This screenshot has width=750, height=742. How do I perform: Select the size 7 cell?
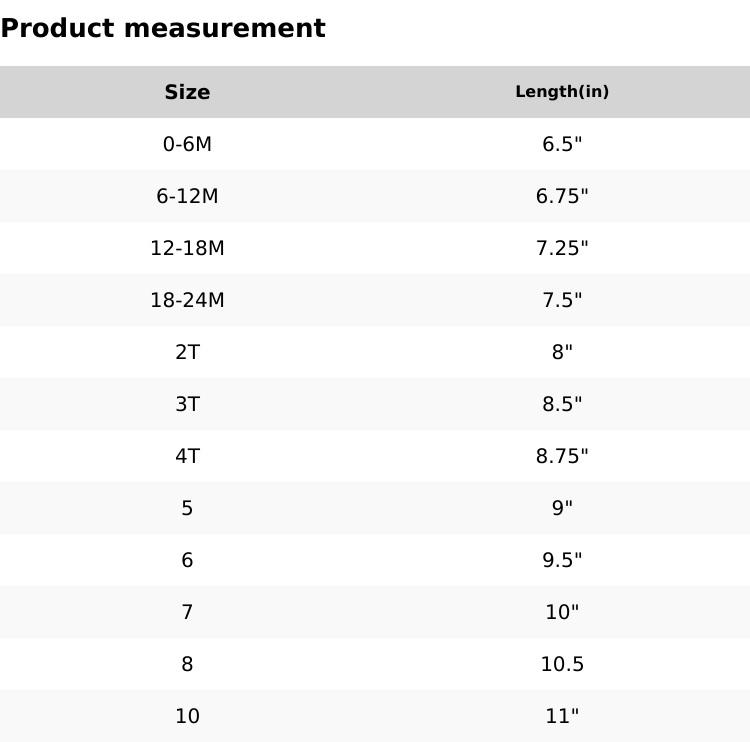tap(187, 612)
